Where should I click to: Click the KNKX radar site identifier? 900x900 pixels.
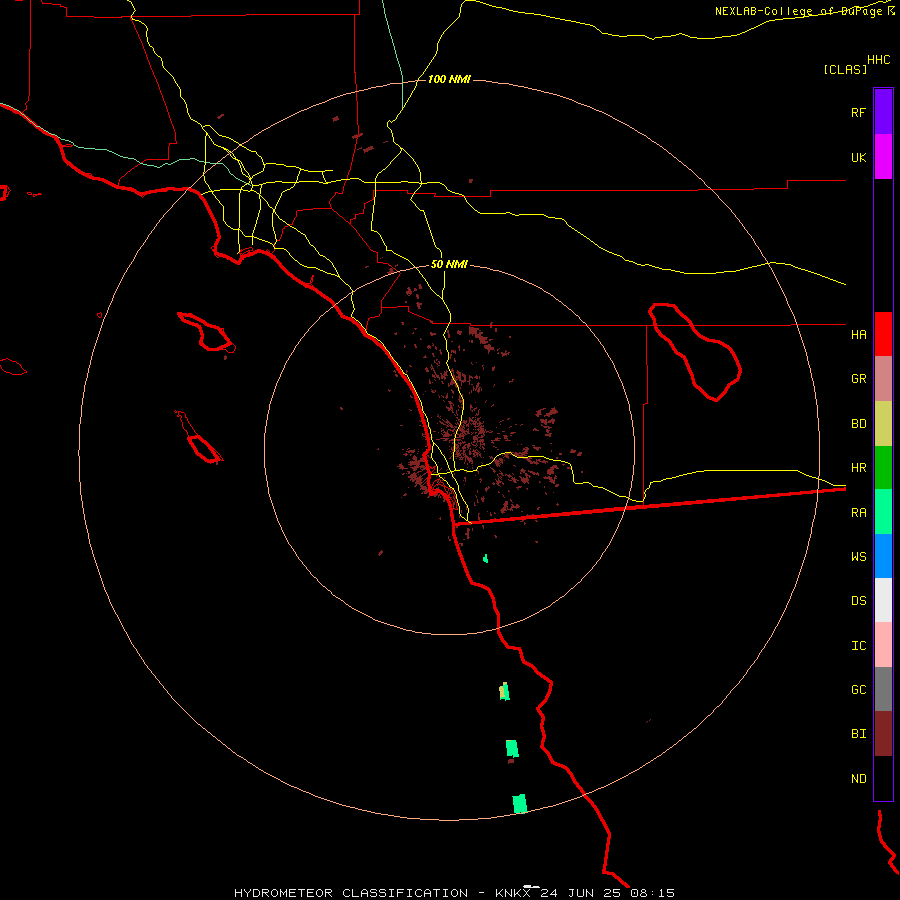(x=513, y=893)
